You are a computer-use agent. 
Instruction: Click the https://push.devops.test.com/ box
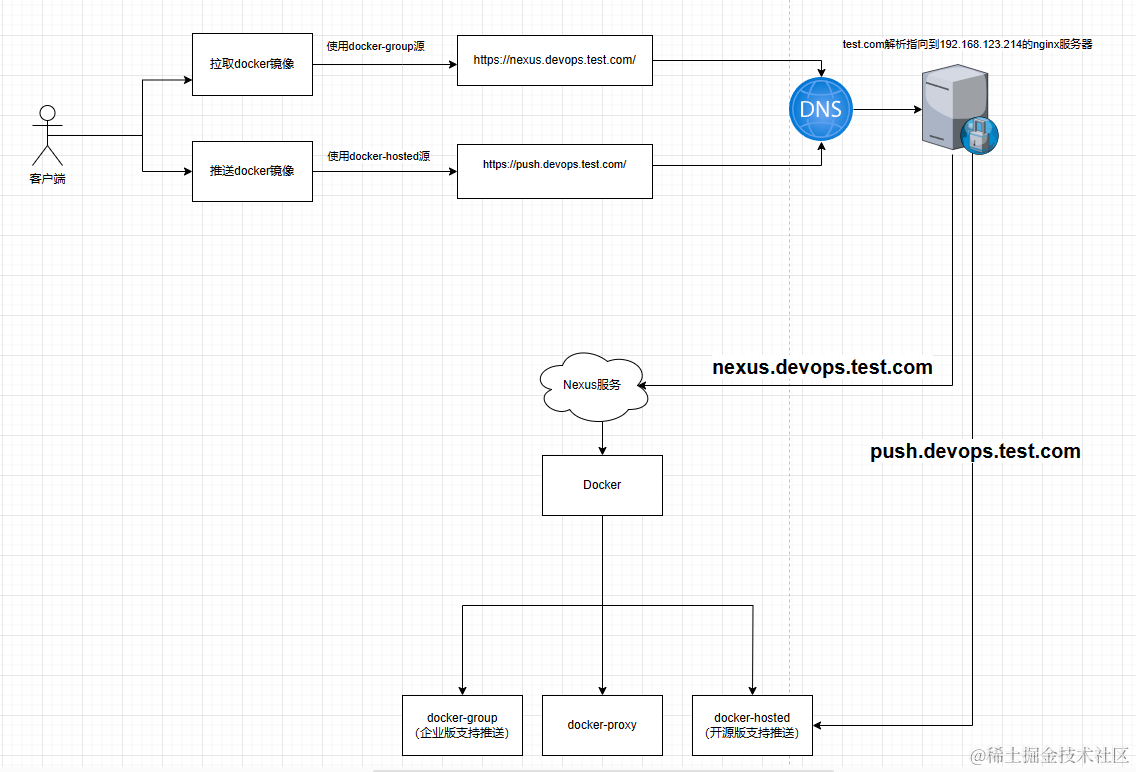click(555, 171)
